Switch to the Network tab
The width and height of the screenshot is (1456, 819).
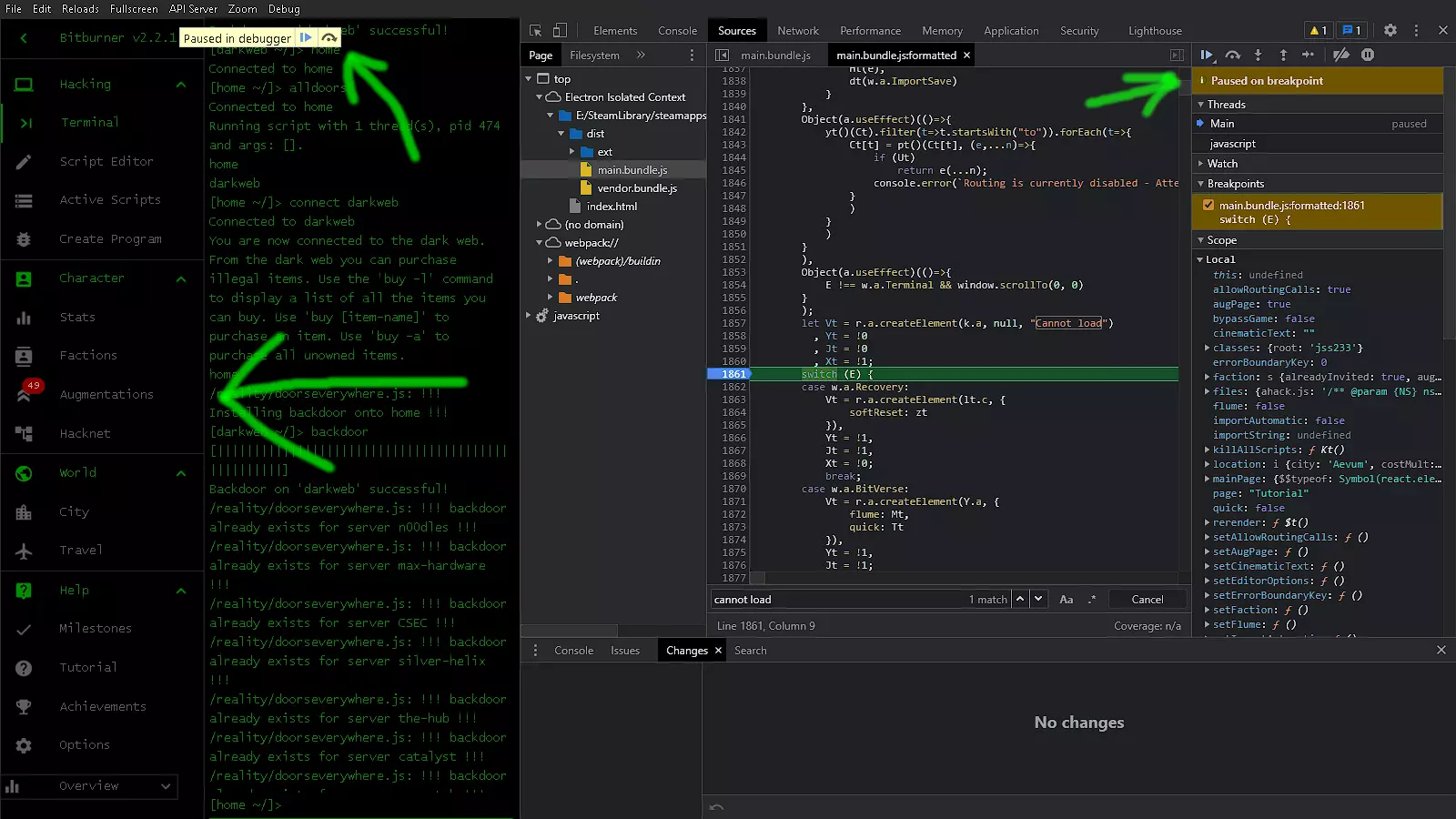click(x=798, y=31)
